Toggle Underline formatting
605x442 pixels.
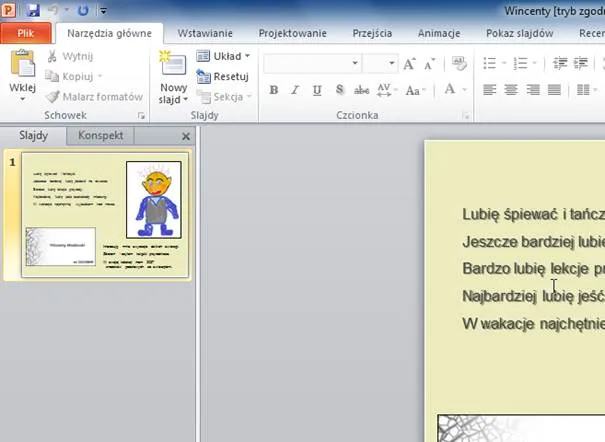(317, 90)
